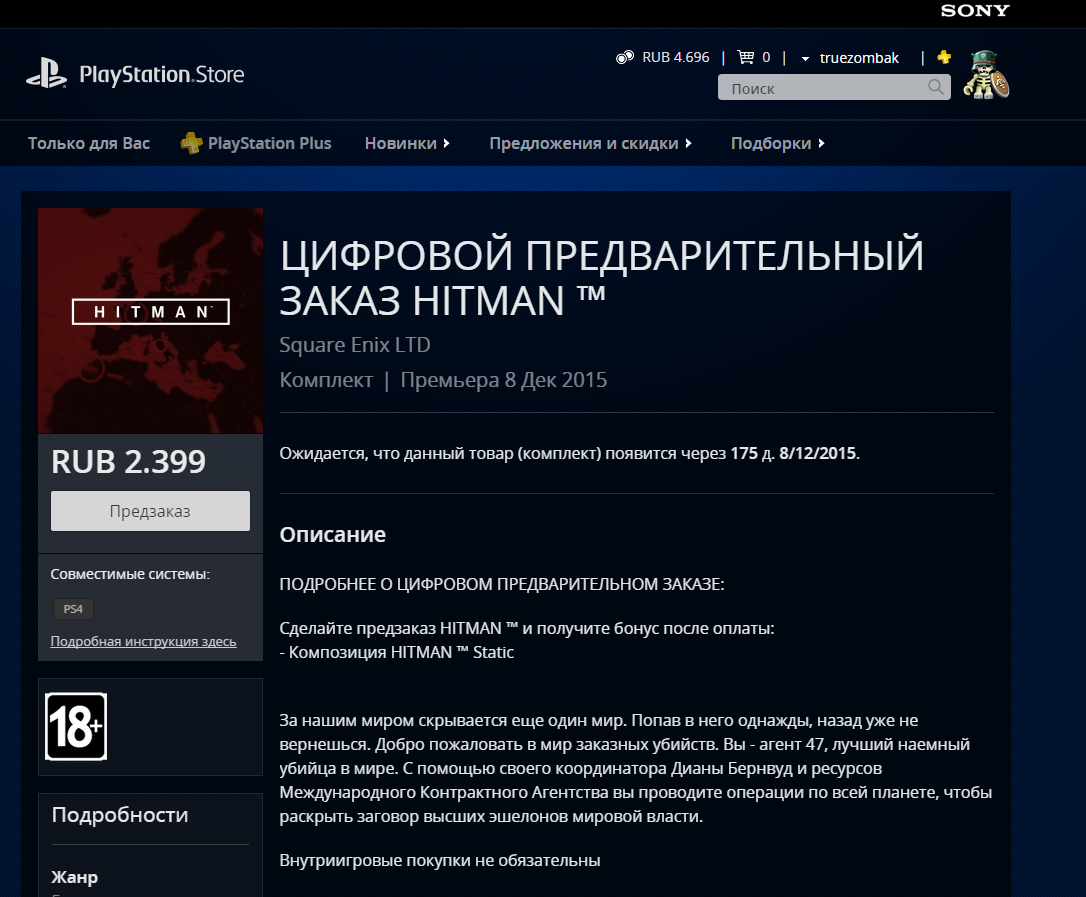The width and height of the screenshot is (1086, 897).
Task: Click the Жанр label
Action: (74, 877)
